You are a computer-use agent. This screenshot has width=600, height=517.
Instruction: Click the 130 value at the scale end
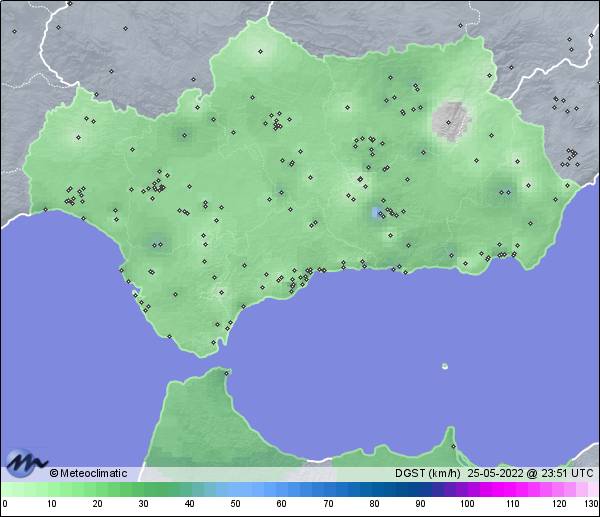tap(591, 504)
